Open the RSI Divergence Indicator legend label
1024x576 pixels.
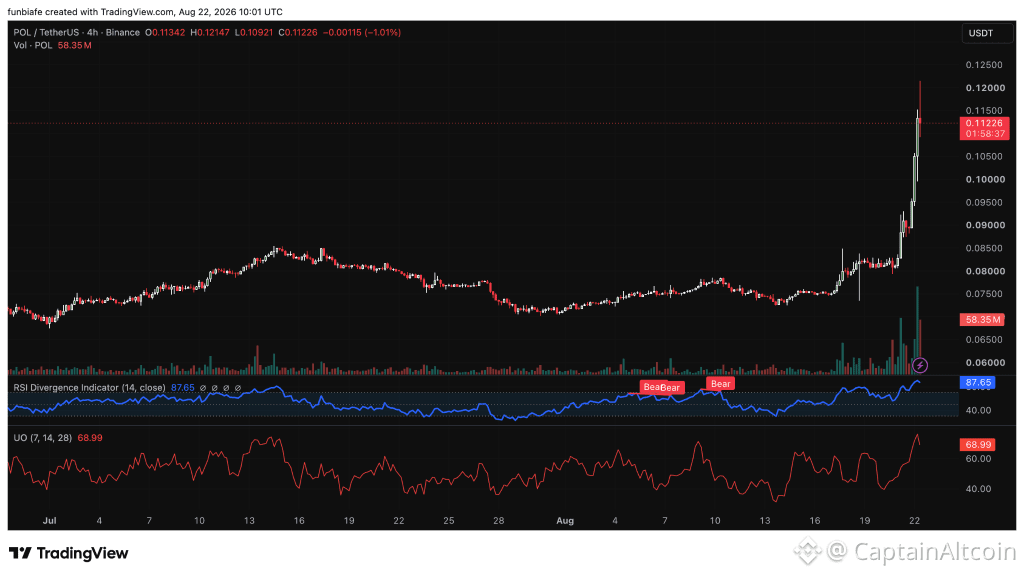coord(89,387)
